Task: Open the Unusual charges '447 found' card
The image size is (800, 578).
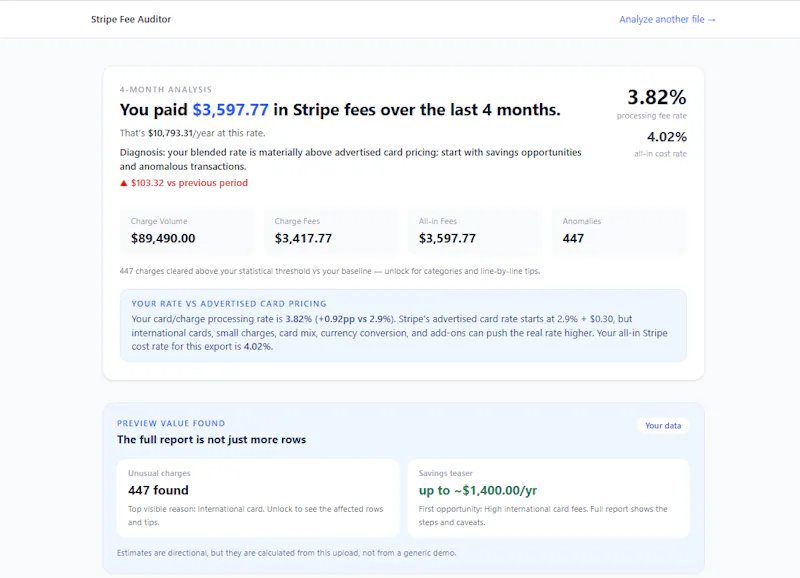Action: [x=258, y=498]
